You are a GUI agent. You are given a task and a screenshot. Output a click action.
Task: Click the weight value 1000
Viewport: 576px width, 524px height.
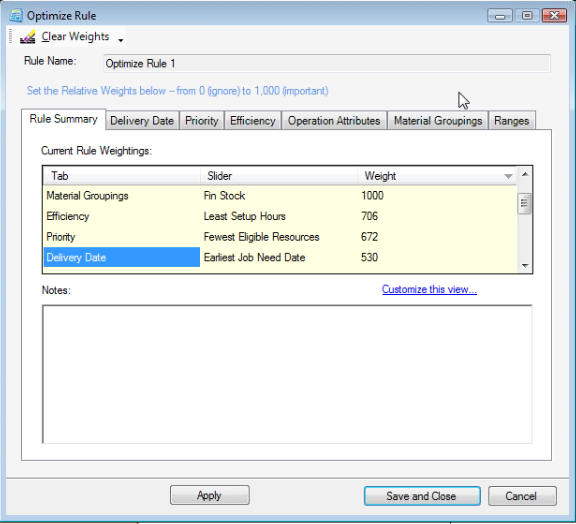click(x=372, y=195)
